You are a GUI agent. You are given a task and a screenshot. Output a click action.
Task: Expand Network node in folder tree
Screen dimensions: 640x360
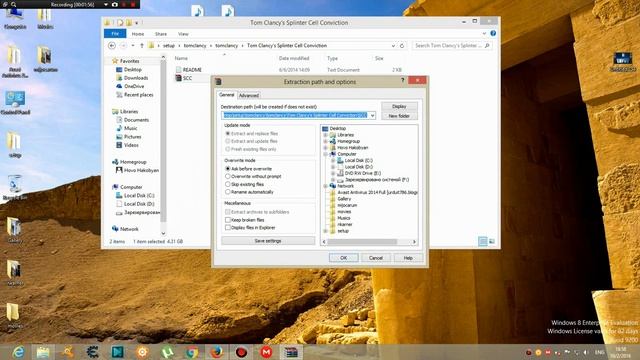click(325, 186)
